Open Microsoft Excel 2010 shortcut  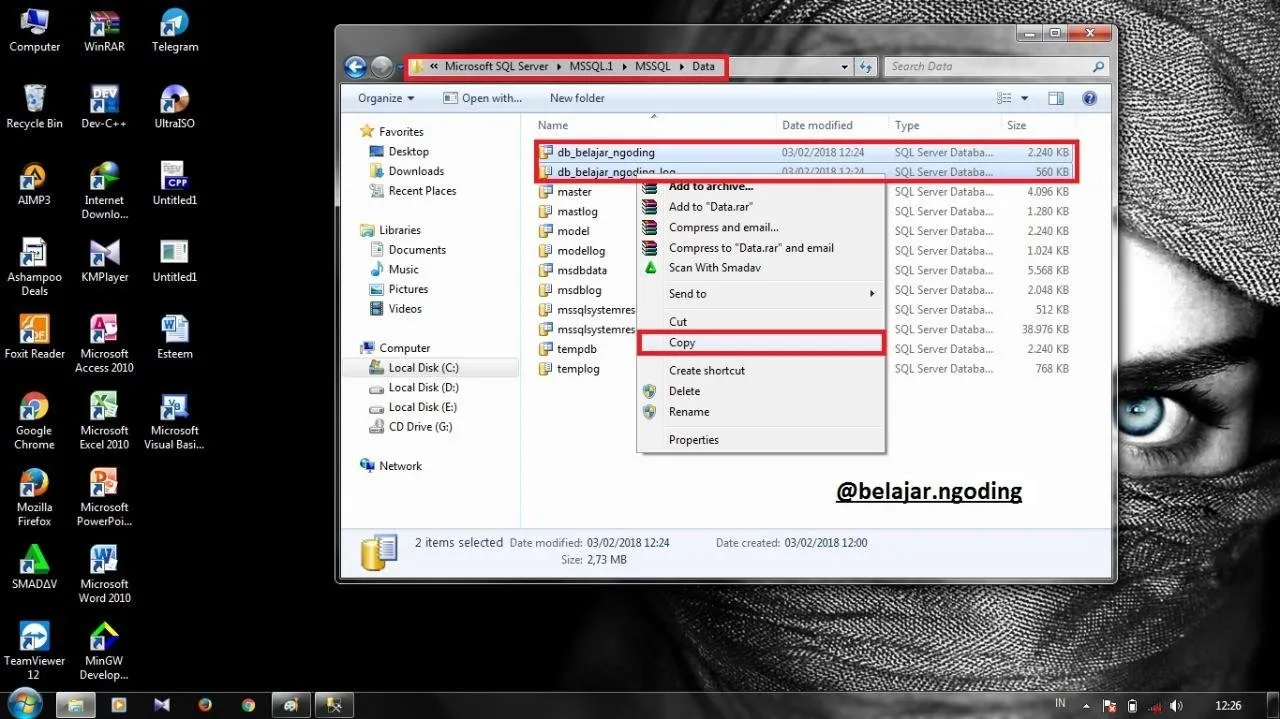coord(104,421)
